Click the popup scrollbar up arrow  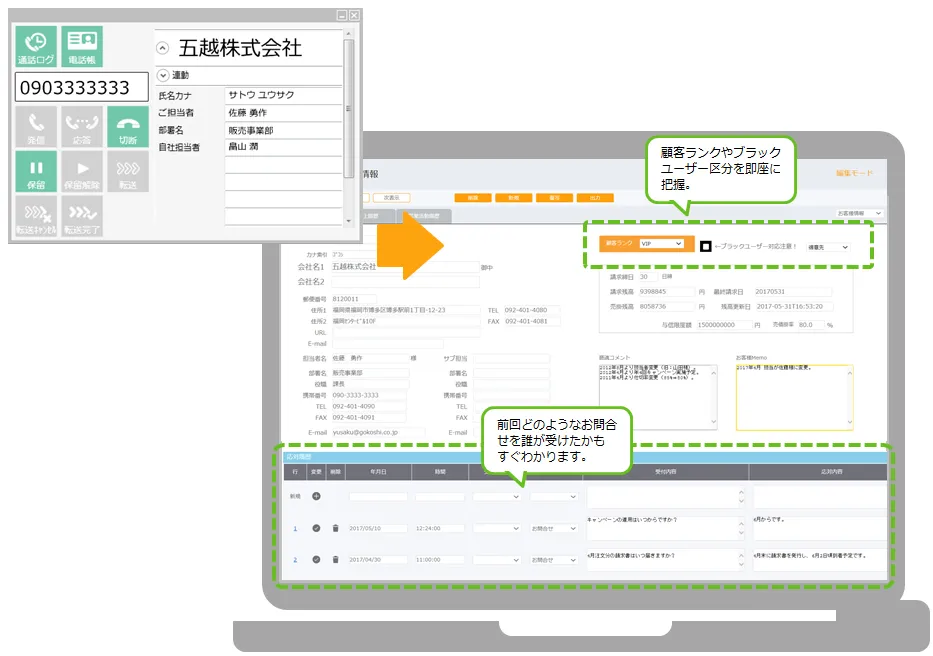point(349,35)
